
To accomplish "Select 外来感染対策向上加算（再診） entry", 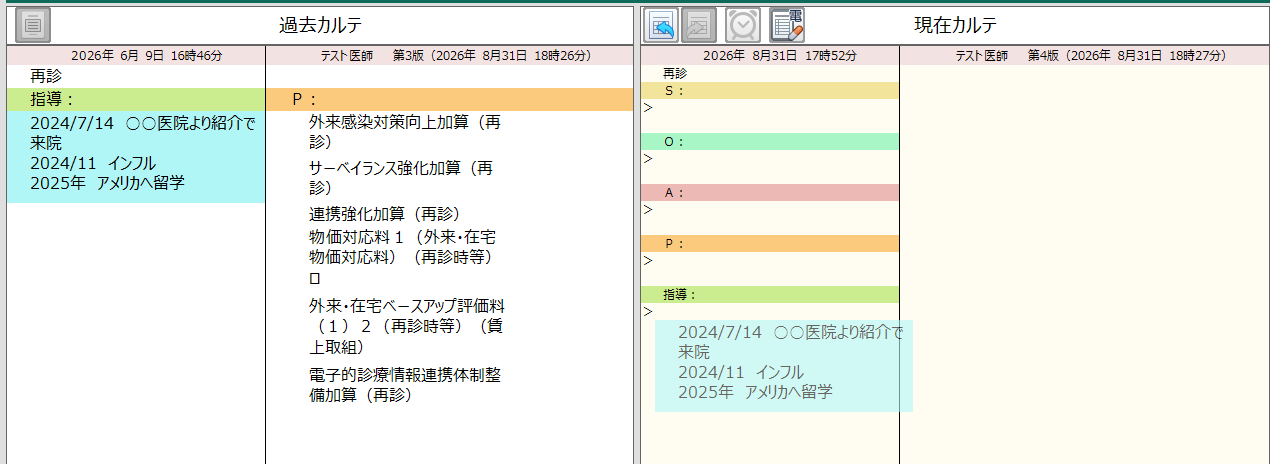I will tap(405, 132).
